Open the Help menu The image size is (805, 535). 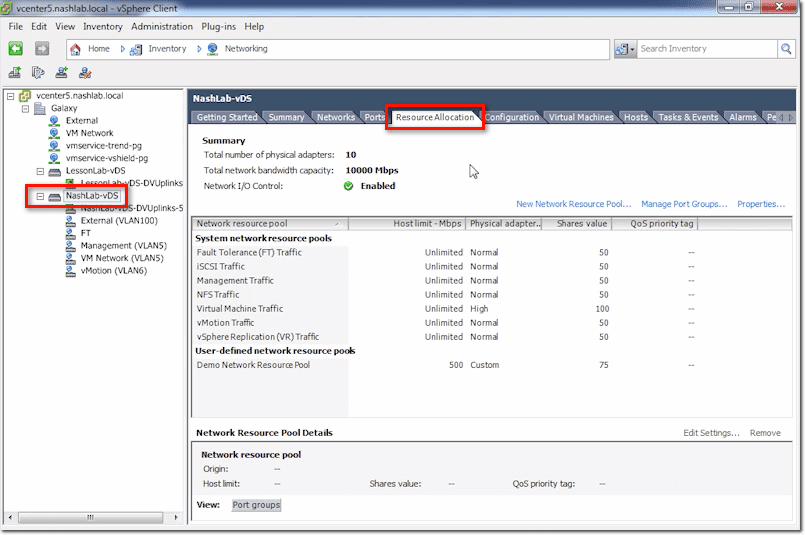(x=254, y=26)
